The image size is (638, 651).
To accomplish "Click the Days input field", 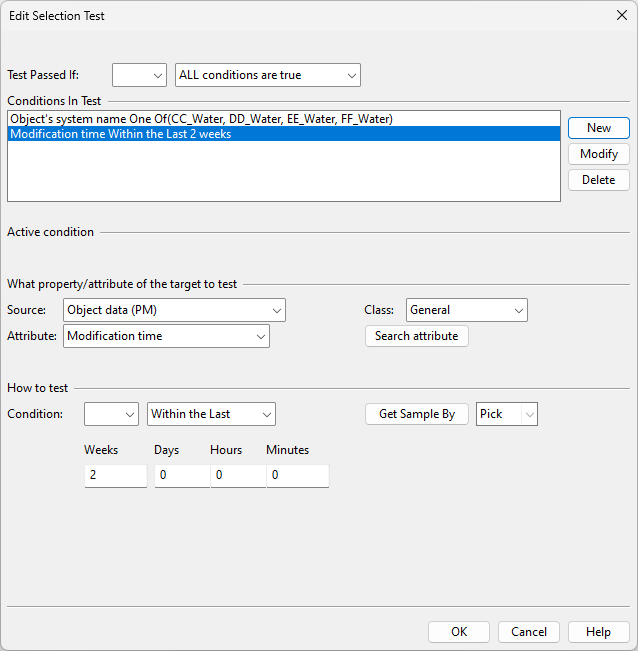I will [181, 475].
